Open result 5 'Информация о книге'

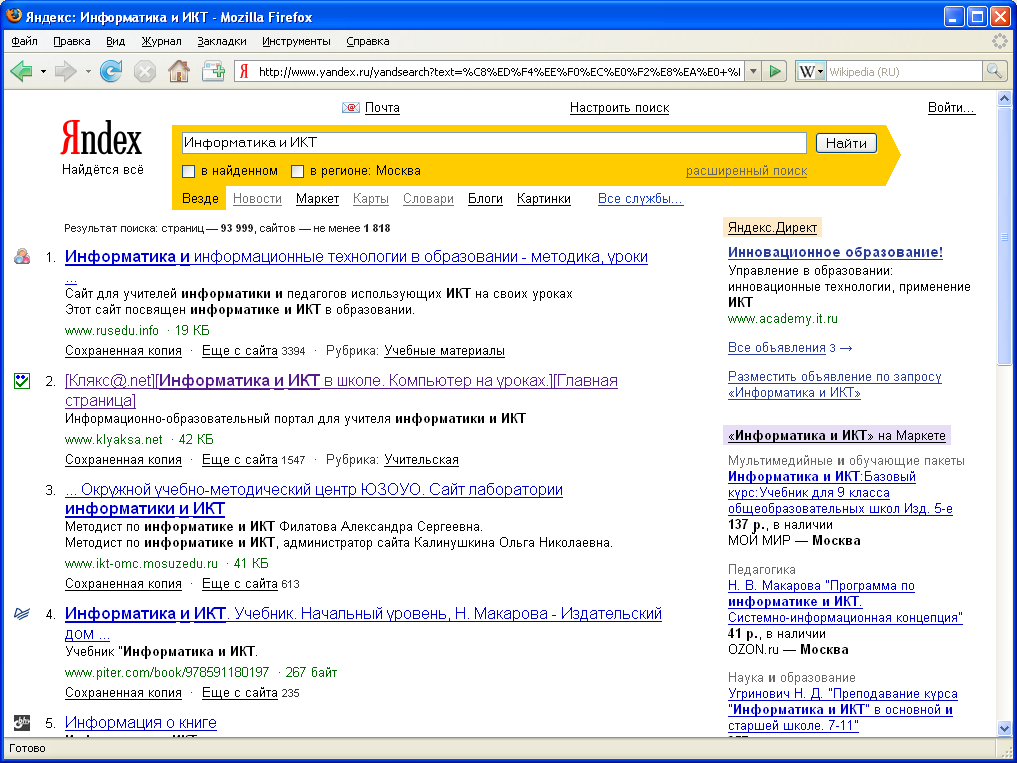(x=141, y=722)
